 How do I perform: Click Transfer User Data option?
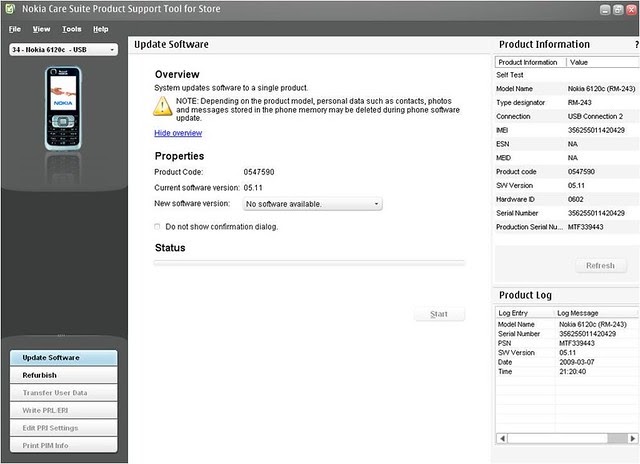tap(63, 393)
